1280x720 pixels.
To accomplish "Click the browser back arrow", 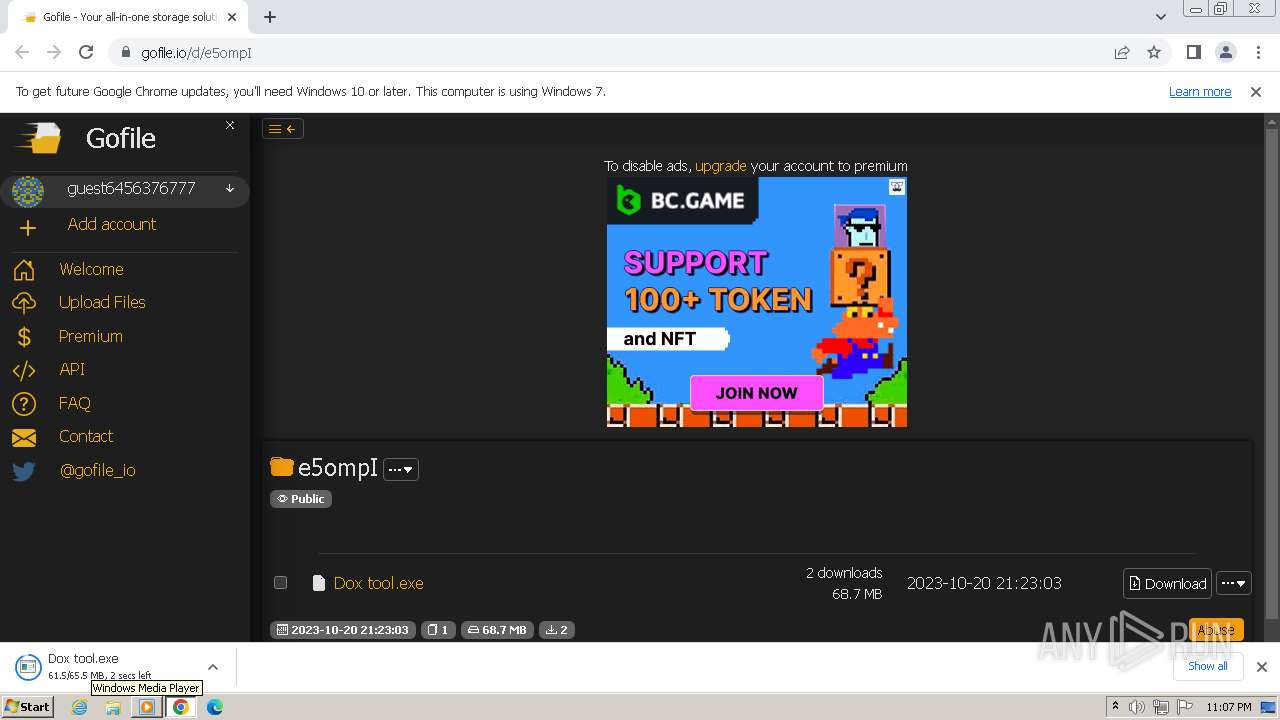I will tap(22, 52).
